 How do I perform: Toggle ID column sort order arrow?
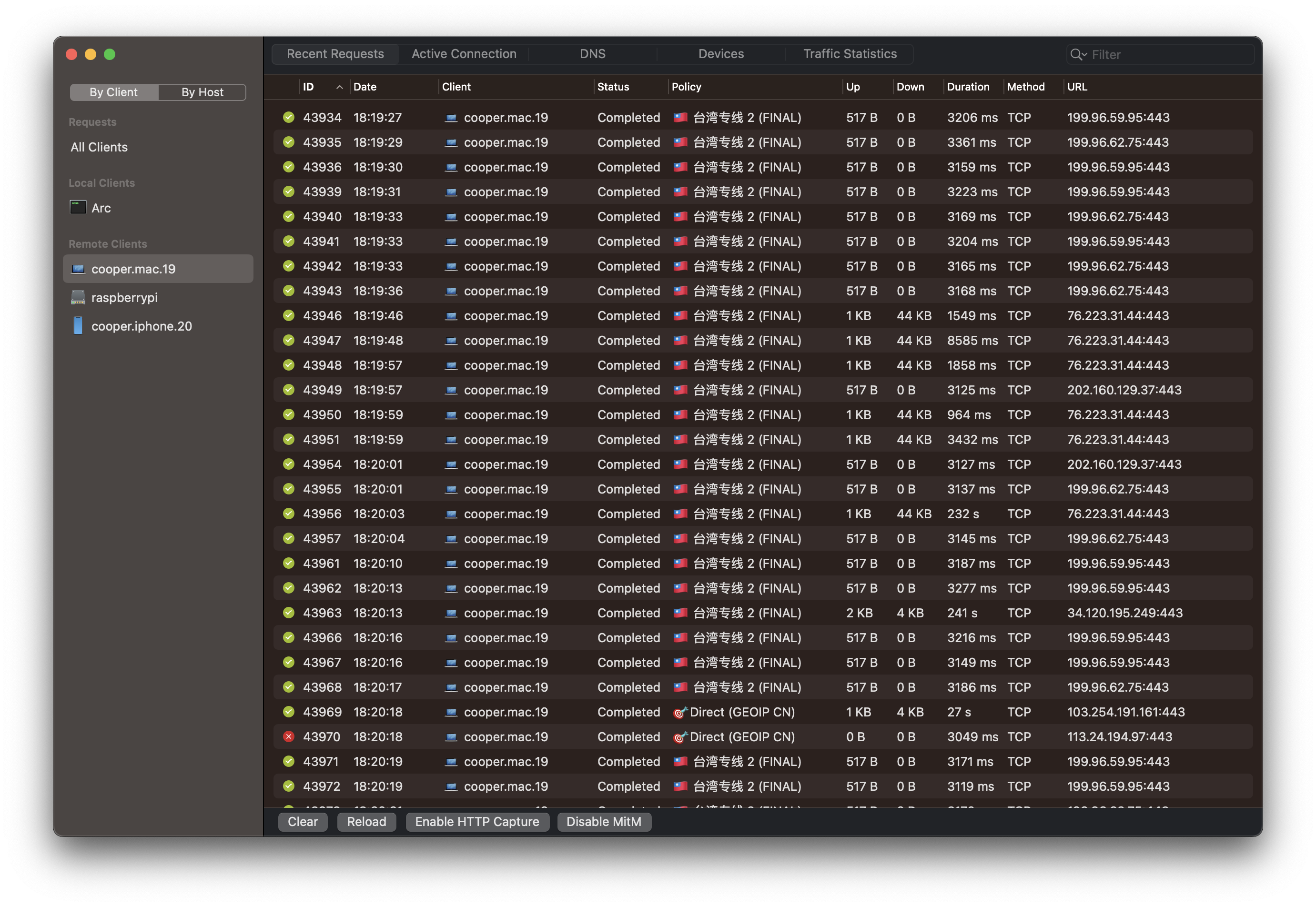(x=339, y=87)
